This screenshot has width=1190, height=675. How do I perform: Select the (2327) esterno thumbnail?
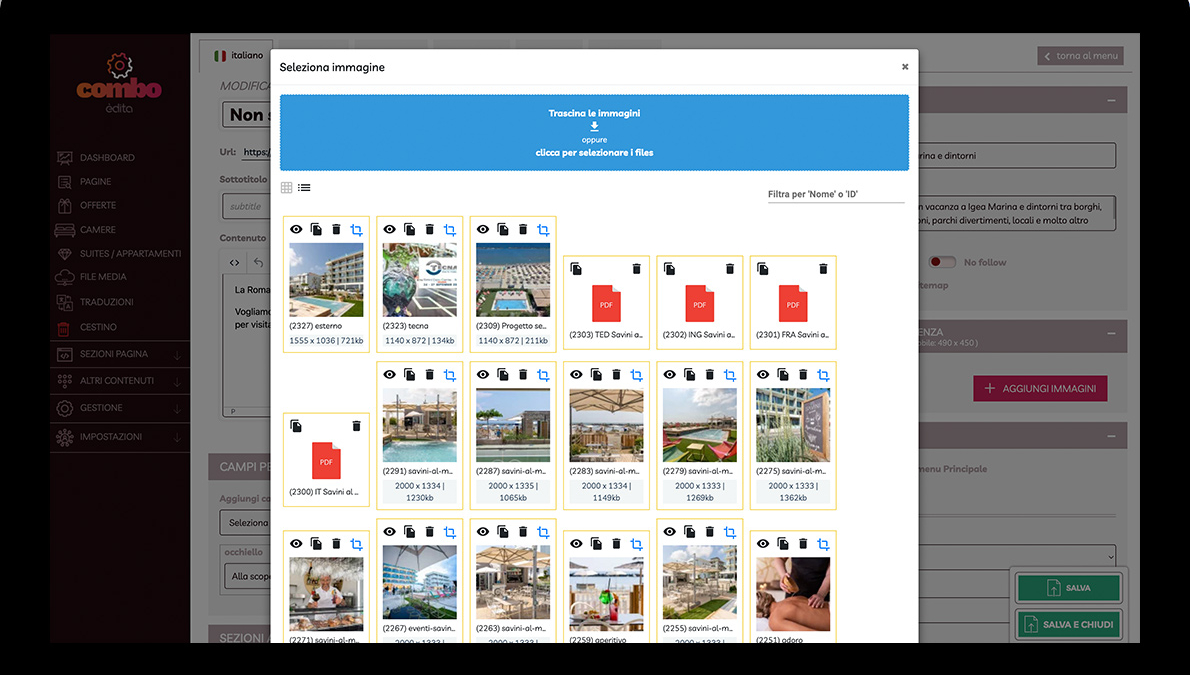pyautogui.click(x=326, y=279)
